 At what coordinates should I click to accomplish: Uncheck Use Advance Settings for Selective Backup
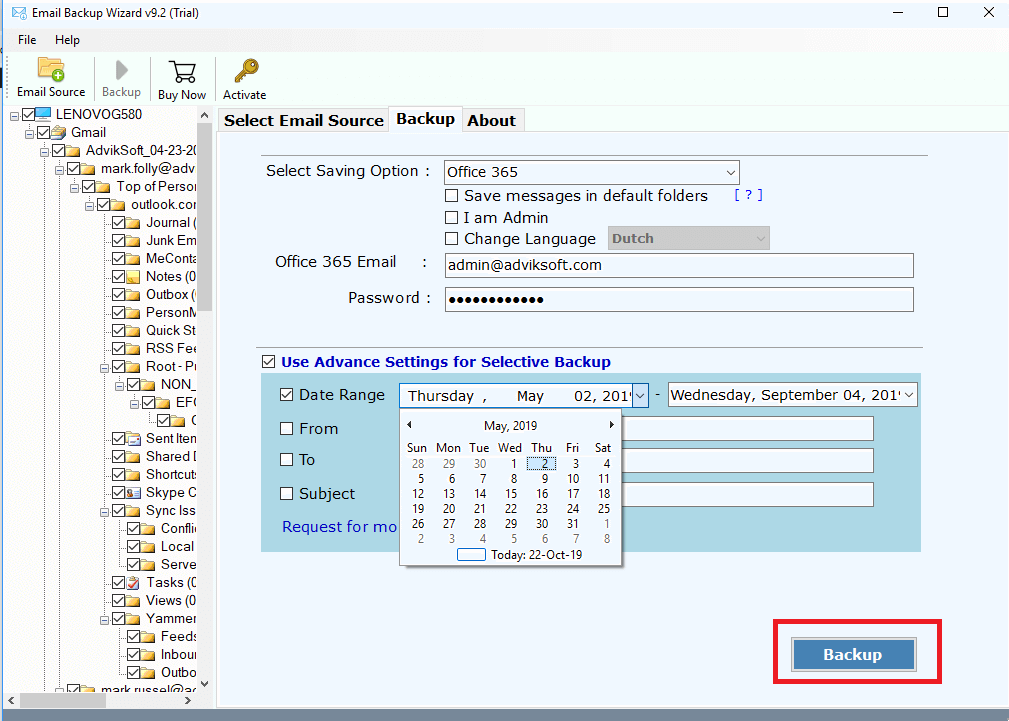point(269,362)
